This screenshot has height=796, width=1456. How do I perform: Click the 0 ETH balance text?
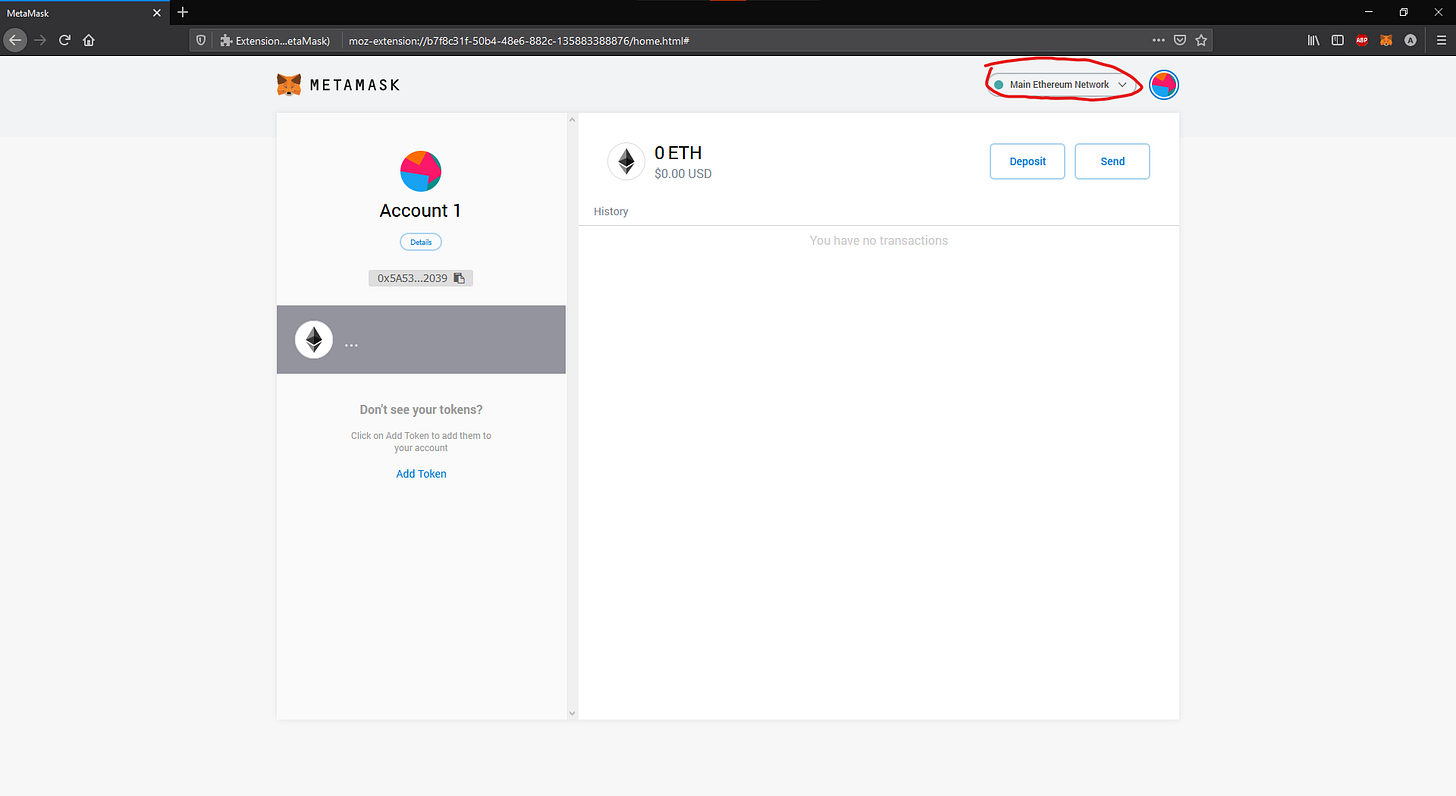coord(678,153)
